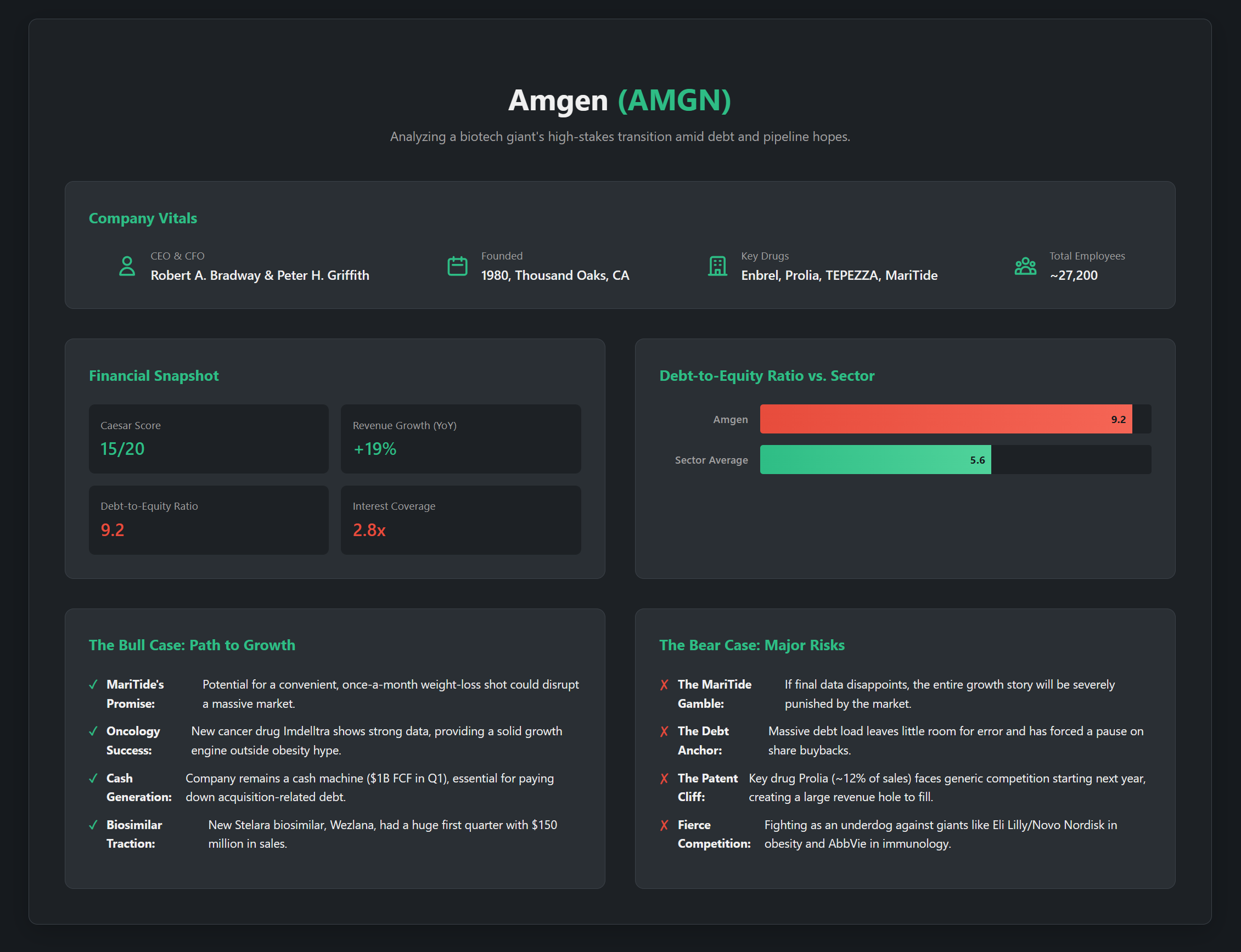Screen dimensions: 1241x952
Task: Click the Financial Snapshot heading
Action: 154,376
